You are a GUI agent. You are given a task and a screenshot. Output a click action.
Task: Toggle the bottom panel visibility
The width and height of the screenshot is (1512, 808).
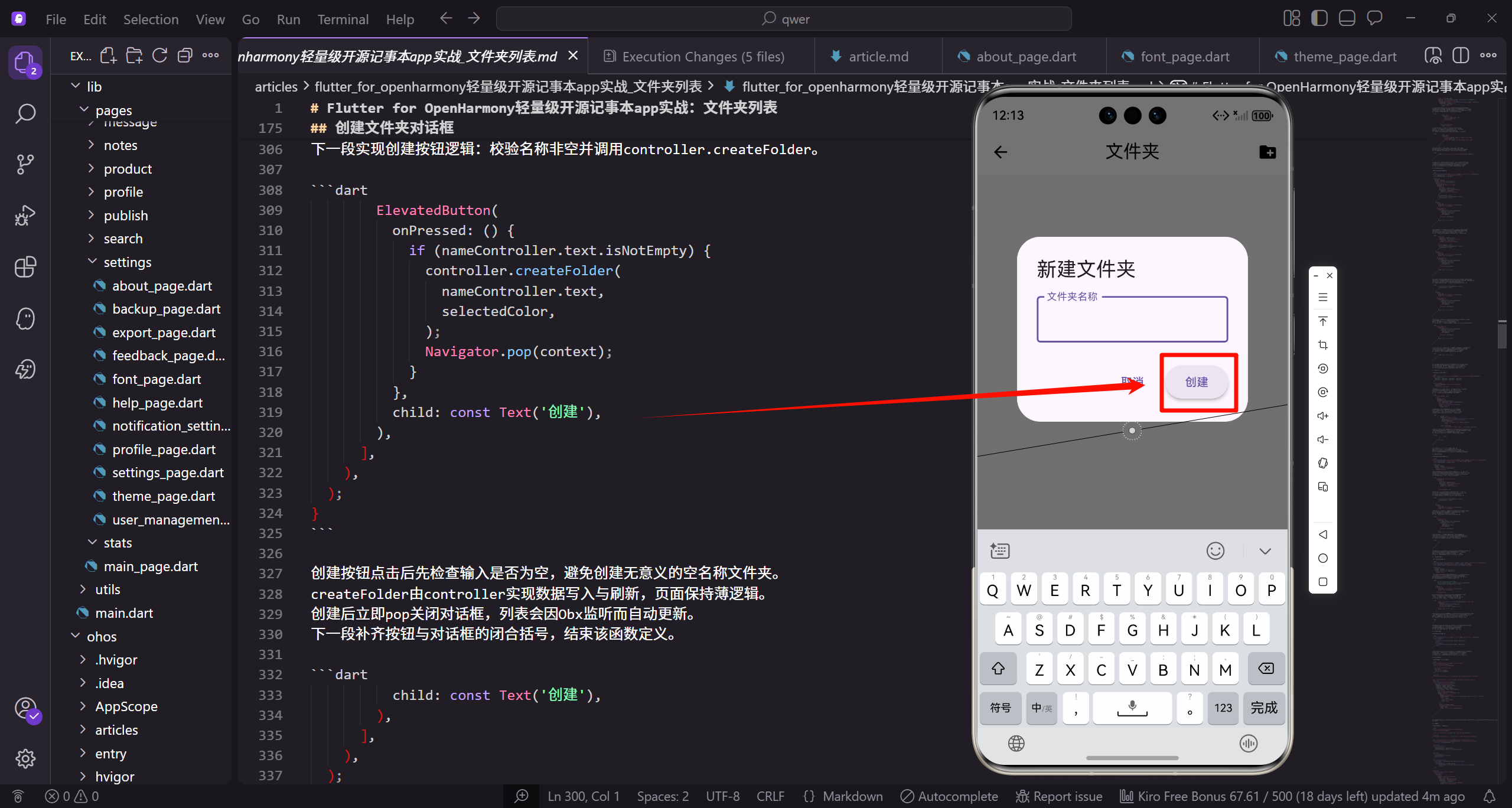coord(1347,19)
